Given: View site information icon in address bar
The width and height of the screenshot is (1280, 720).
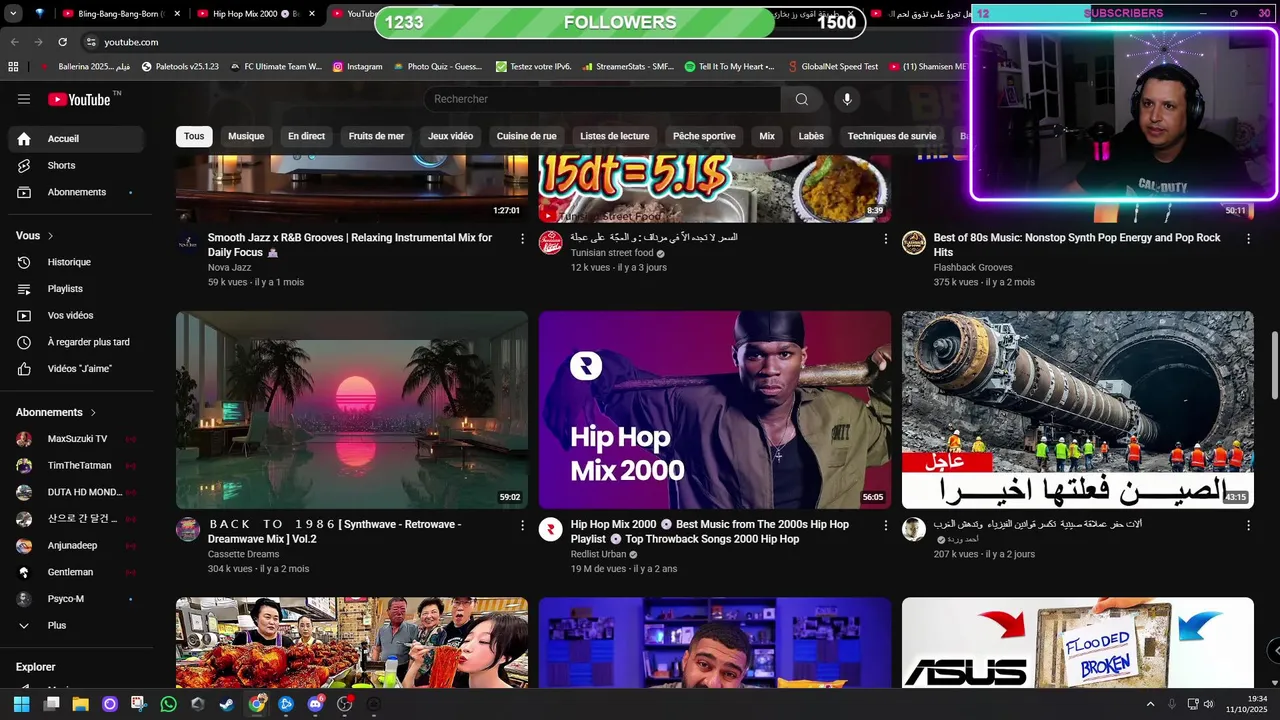Looking at the screenshot, I should pos(91,42).
